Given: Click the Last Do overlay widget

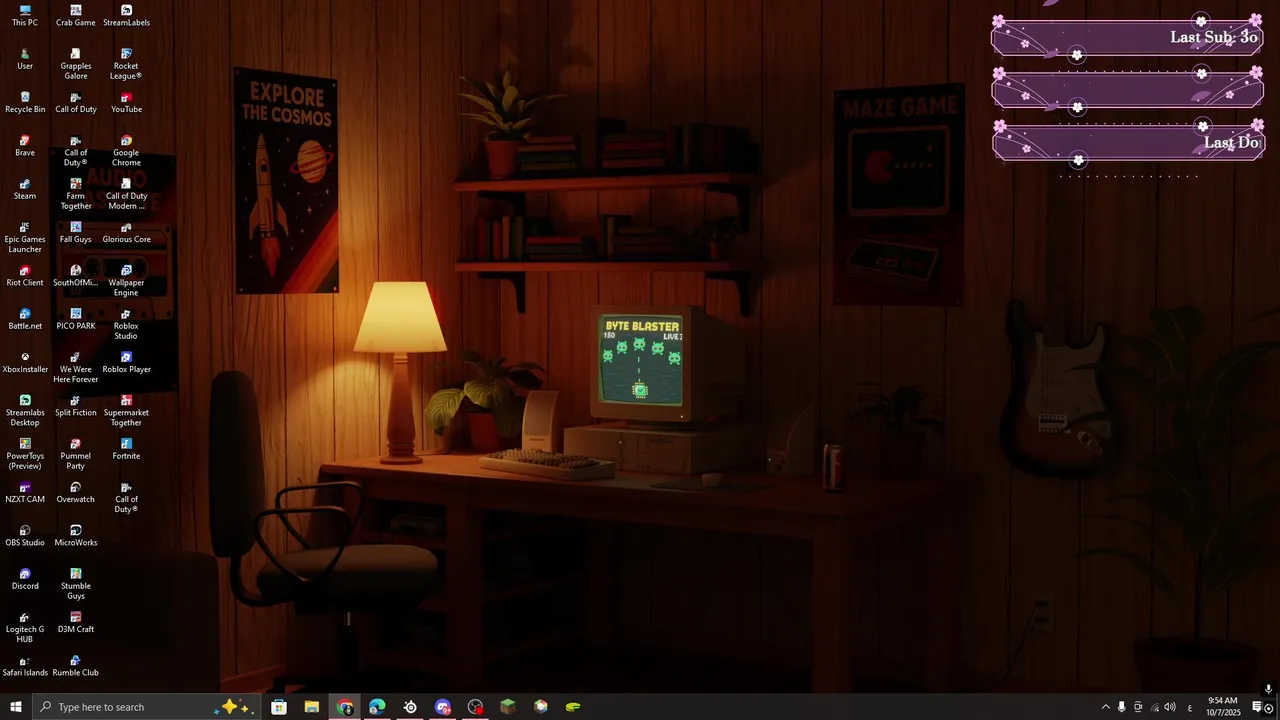Looking at the screenshot, I should click(1128, 142).
